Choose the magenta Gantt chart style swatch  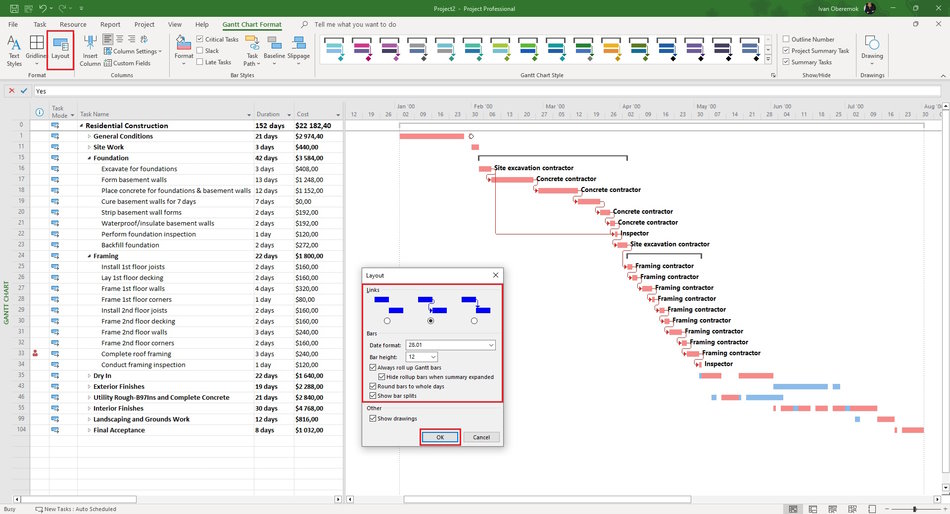(x=362, y=49)
